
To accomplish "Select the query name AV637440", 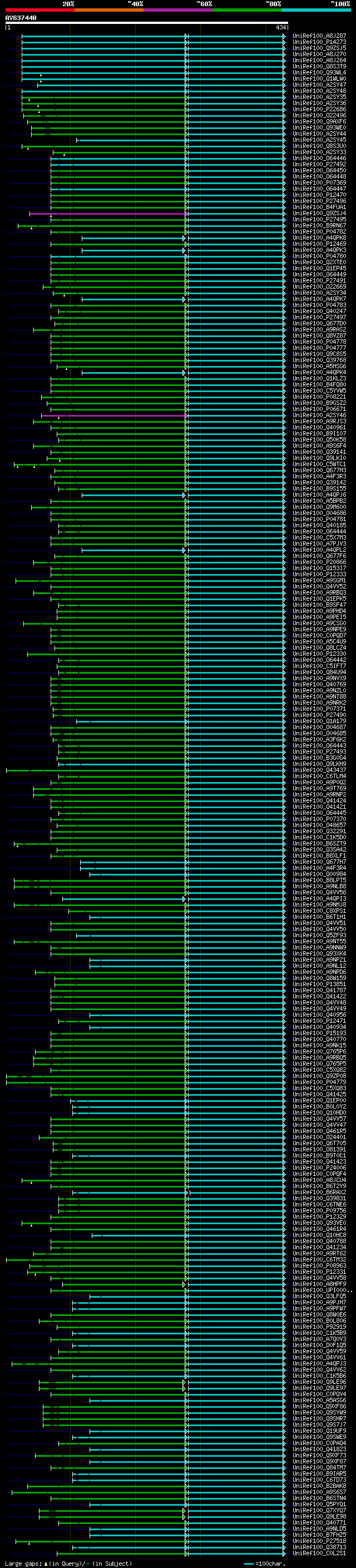I will click(x=21, y=18).
